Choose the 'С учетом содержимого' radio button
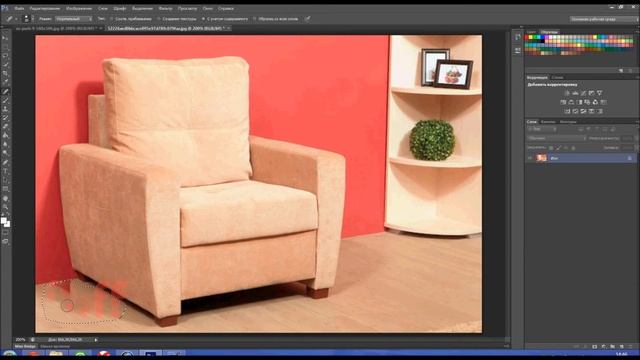This screenshot has height=360, width=640. (203, 19)
